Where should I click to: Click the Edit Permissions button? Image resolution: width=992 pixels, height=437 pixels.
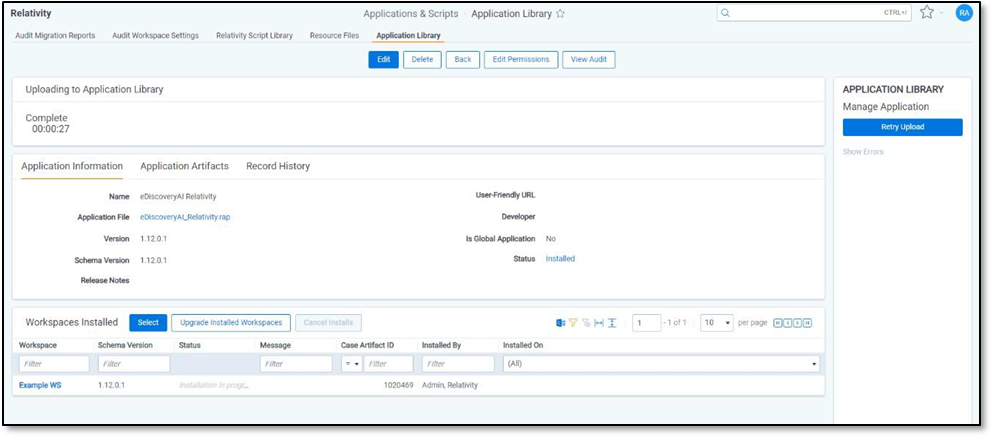coord(521,59)
